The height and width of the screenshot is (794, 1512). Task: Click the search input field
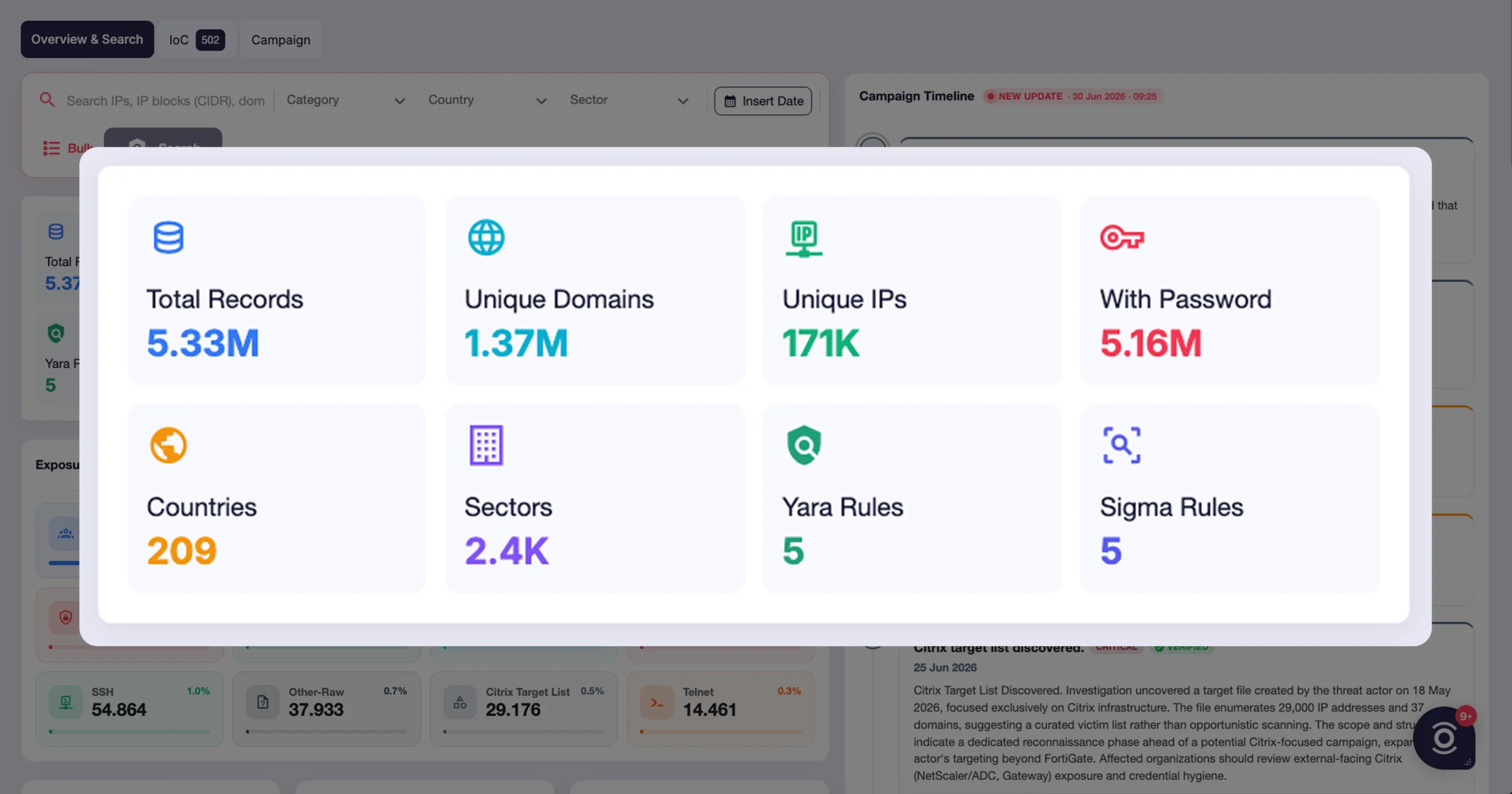pyautogui.click(x=165, y=100)
